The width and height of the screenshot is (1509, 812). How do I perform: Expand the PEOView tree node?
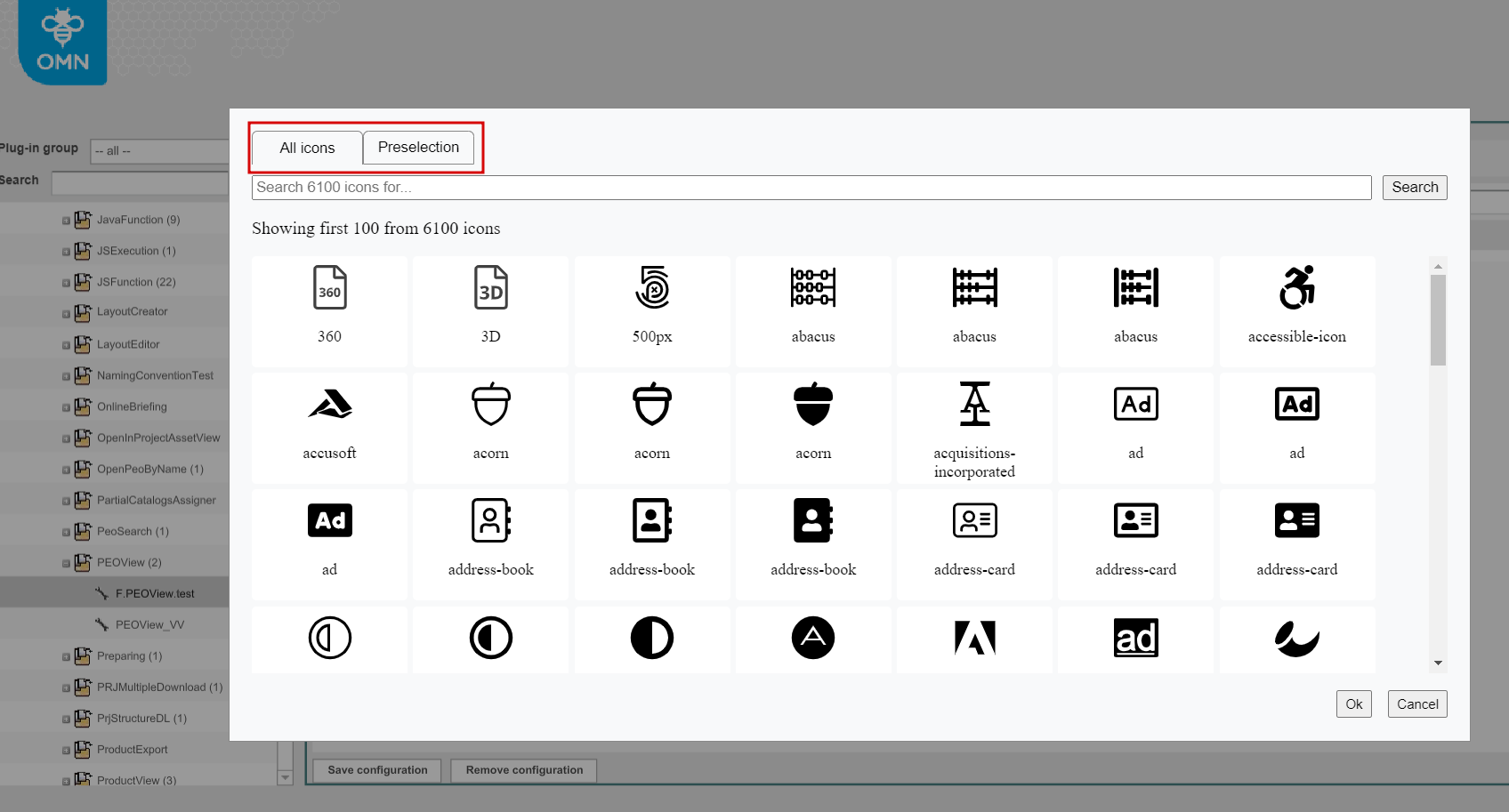[64, 562]
